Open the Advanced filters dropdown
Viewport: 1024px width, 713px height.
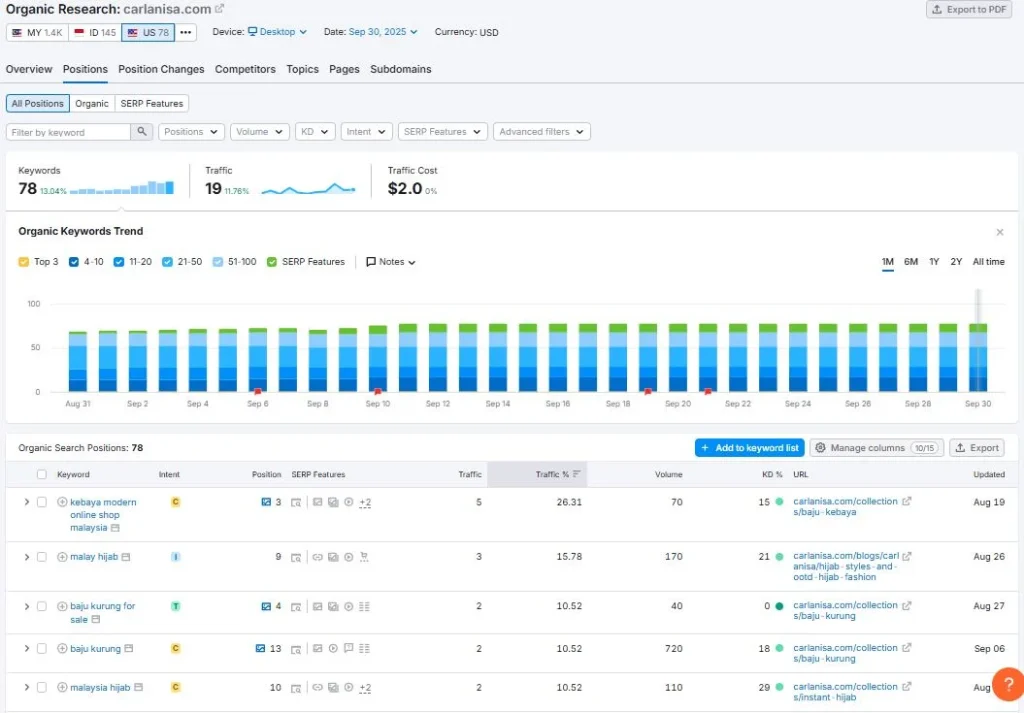pyautogui.click(x=542, y=132)
